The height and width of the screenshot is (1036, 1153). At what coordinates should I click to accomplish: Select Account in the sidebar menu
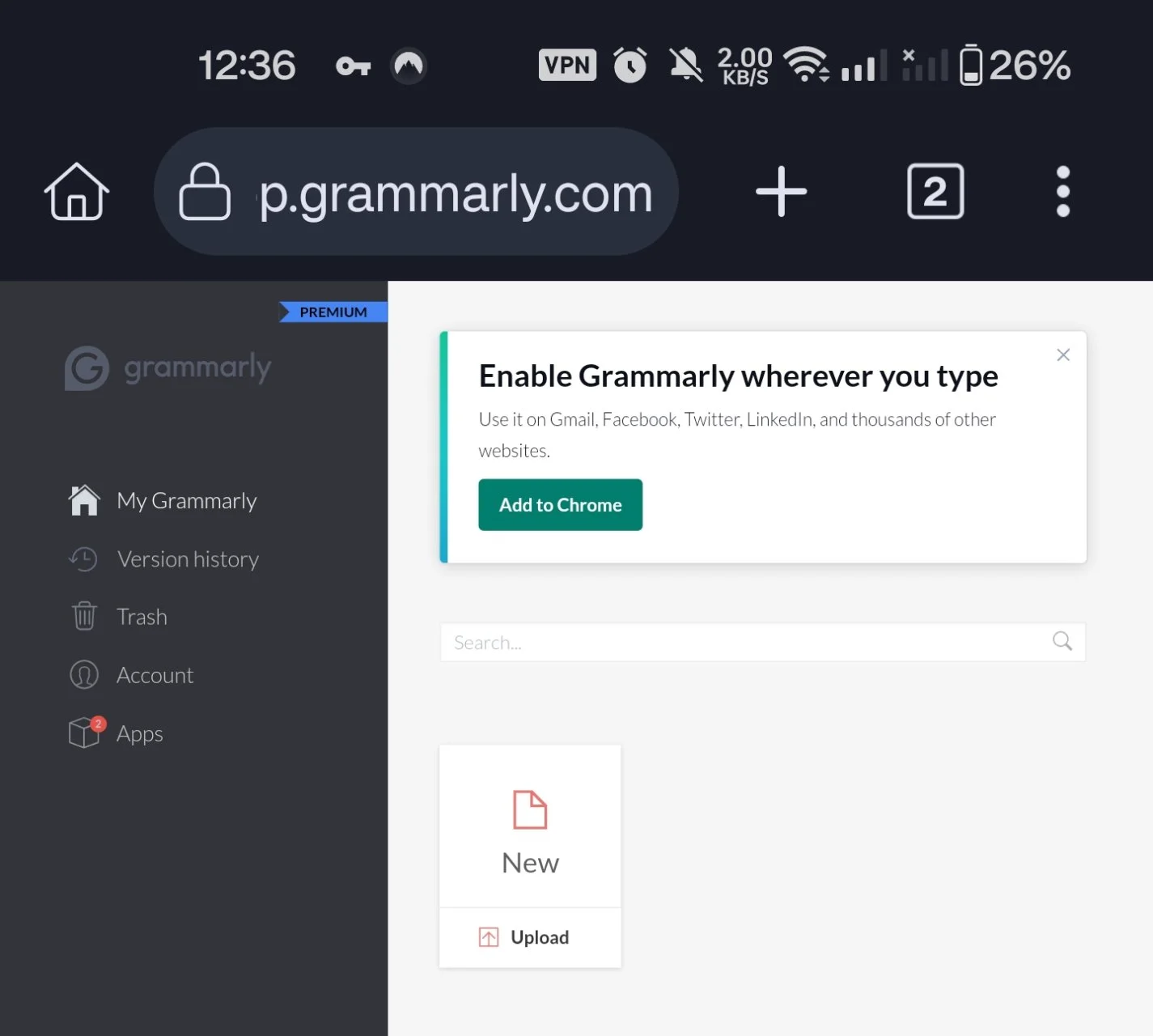pos(155,675)
